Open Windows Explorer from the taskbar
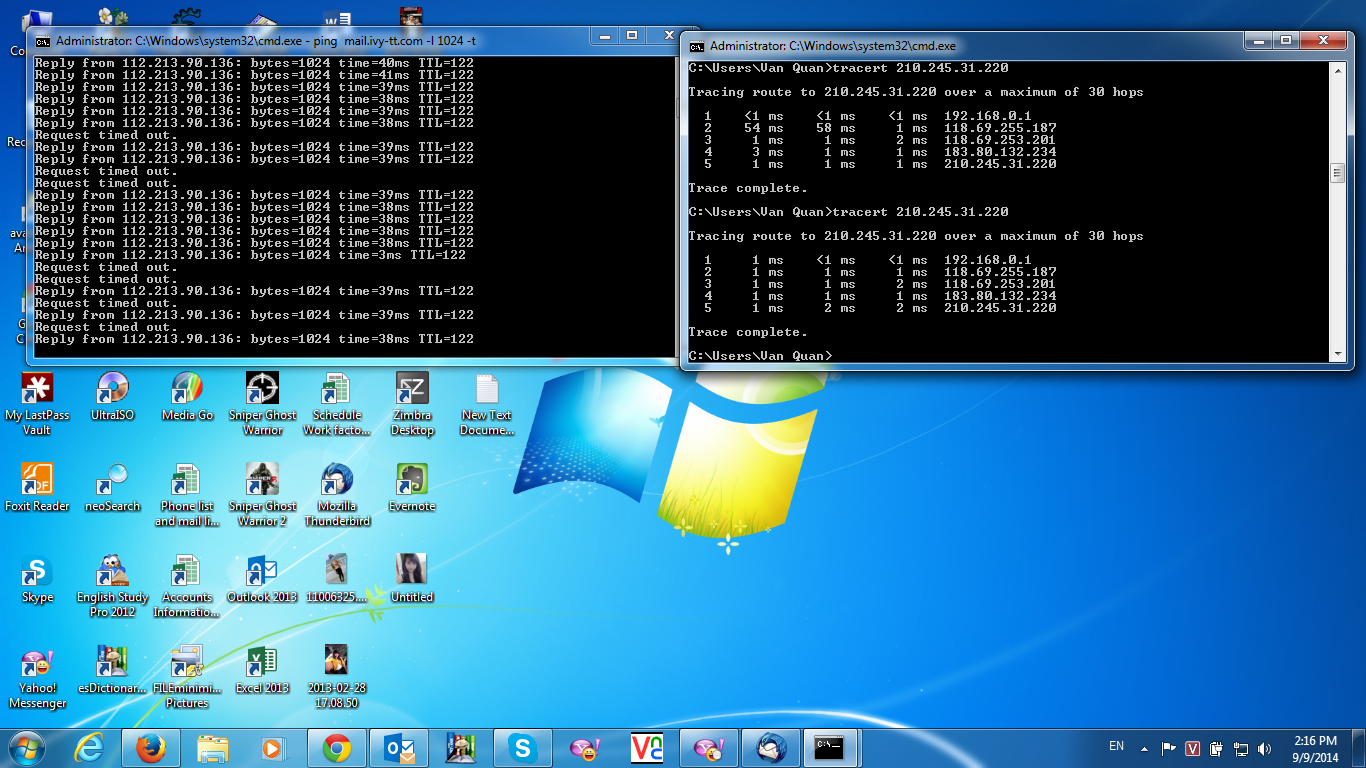The image size is (1366, 768). tap(213, 748)
